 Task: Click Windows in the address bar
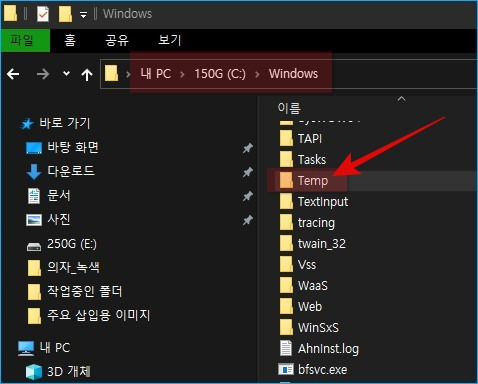tap(293, 74)
